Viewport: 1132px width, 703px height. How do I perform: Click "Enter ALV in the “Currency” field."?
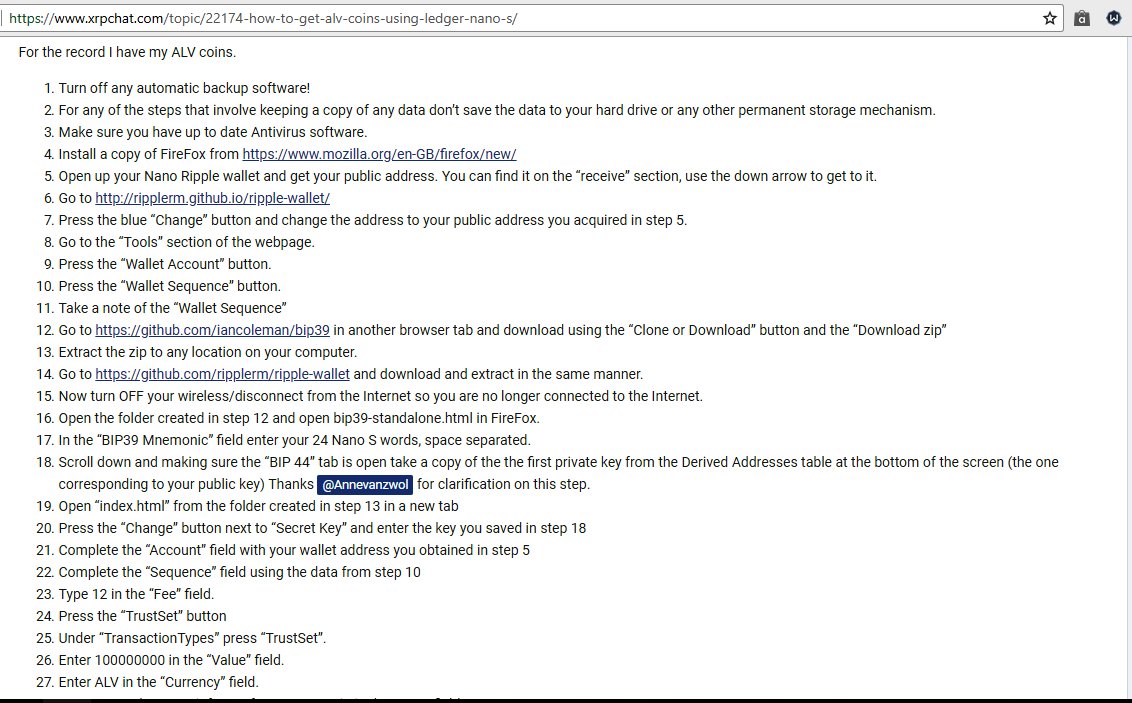(158, 682)
